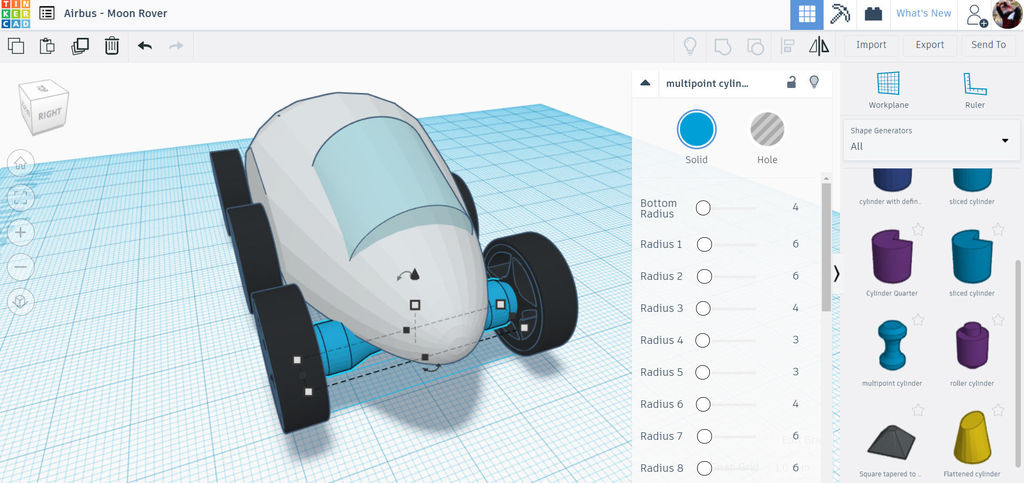This screenshot has height=483, width=1024.
Task: Select the purple Cylinder Quarter shape
Action: pyautogui.click(x=891, y=255)
